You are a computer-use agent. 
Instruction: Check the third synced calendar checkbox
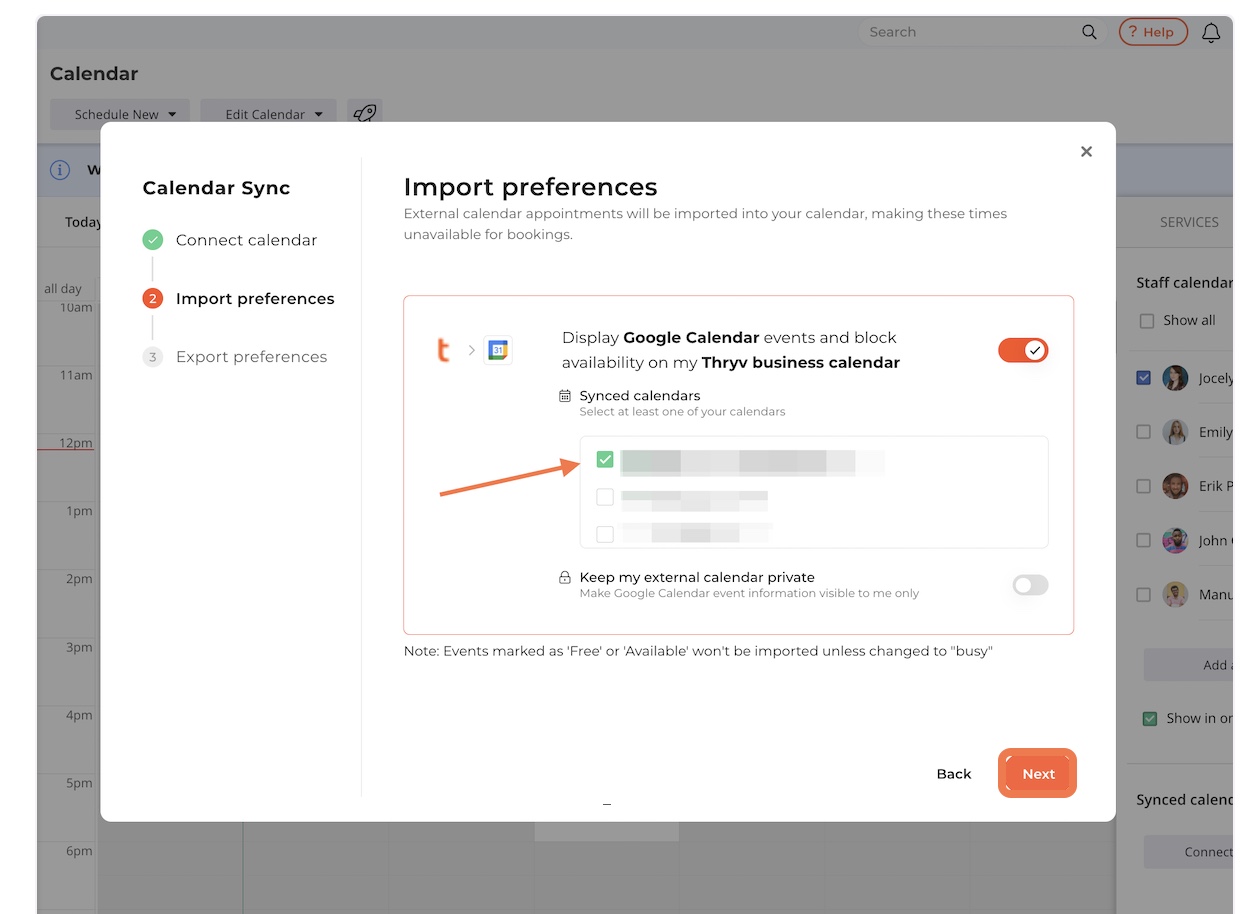tap(605, 534)
